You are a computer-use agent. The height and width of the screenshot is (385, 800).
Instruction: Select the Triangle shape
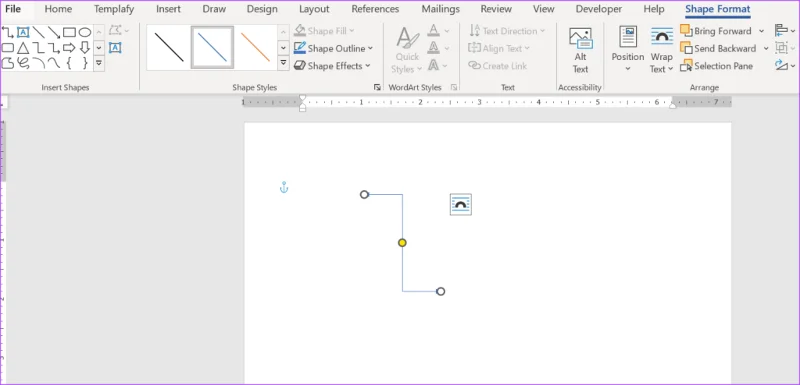(23, 48)
